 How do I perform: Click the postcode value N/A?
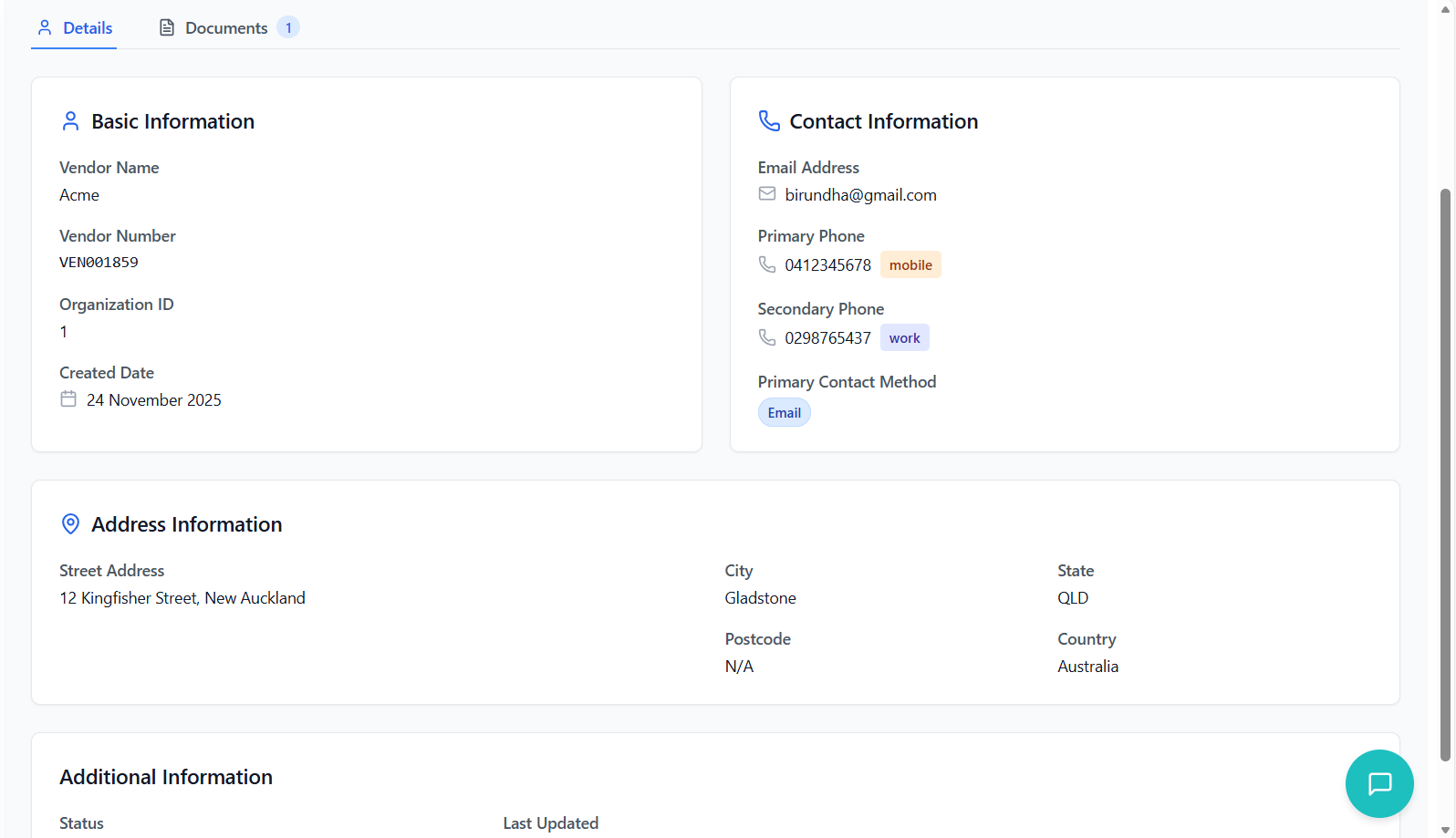(x=739, y=667)
